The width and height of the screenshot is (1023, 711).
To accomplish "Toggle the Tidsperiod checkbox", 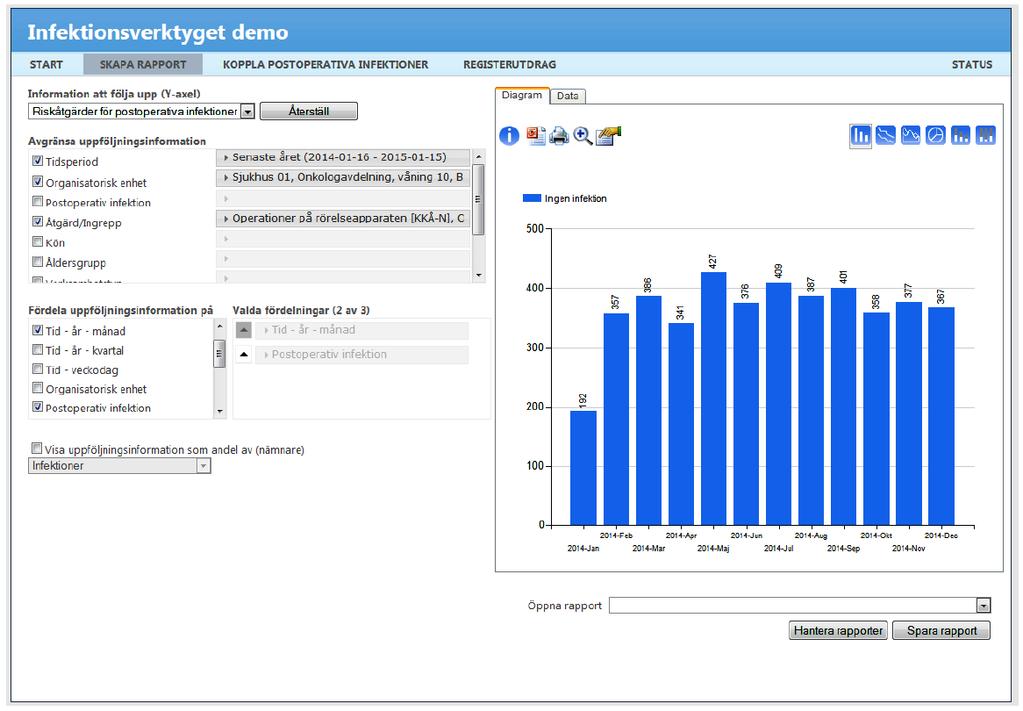I will point(38,161).
